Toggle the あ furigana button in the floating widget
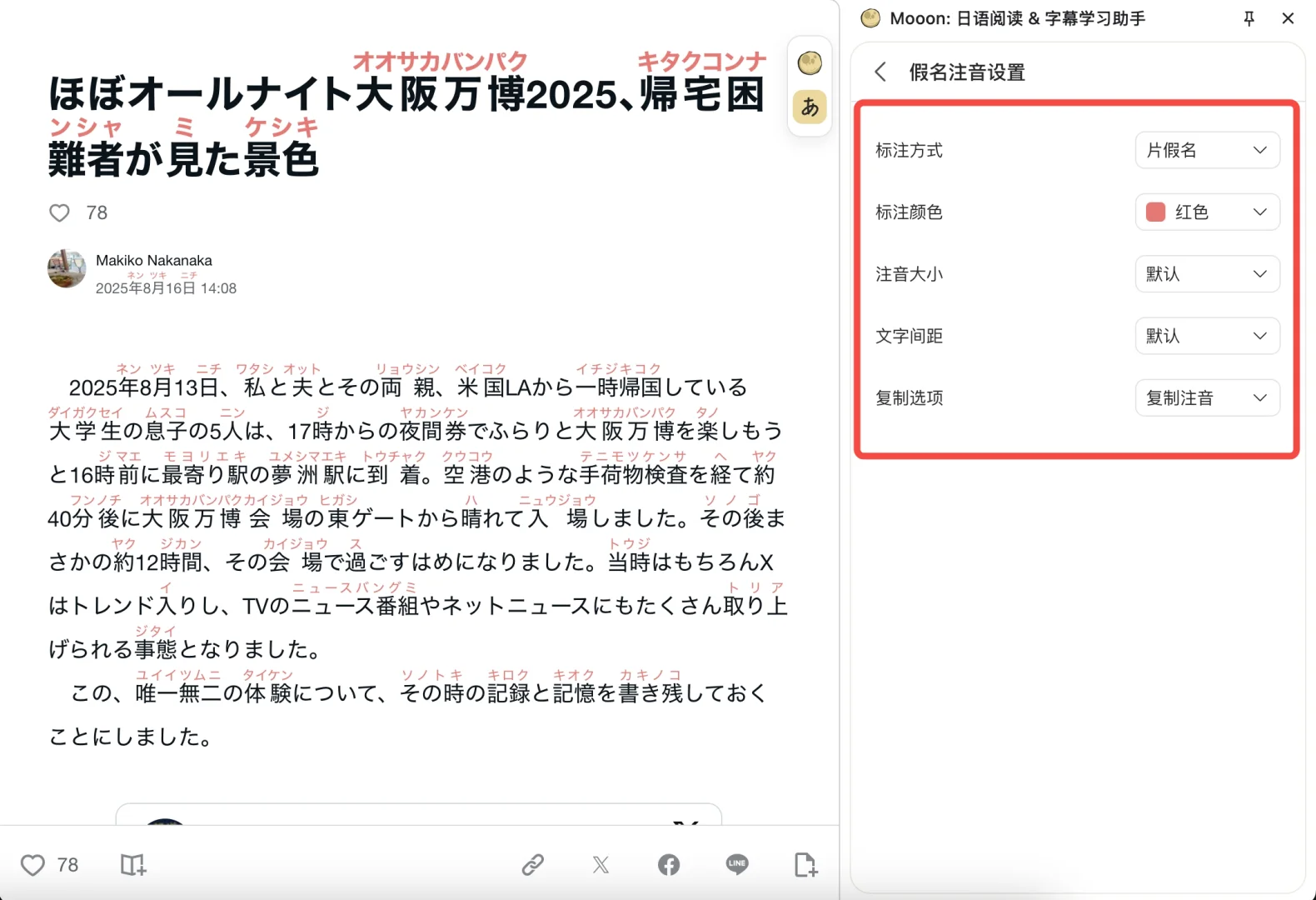This screenshot has width=1316, height=900. pyautogui.click(x=810, y=107)
